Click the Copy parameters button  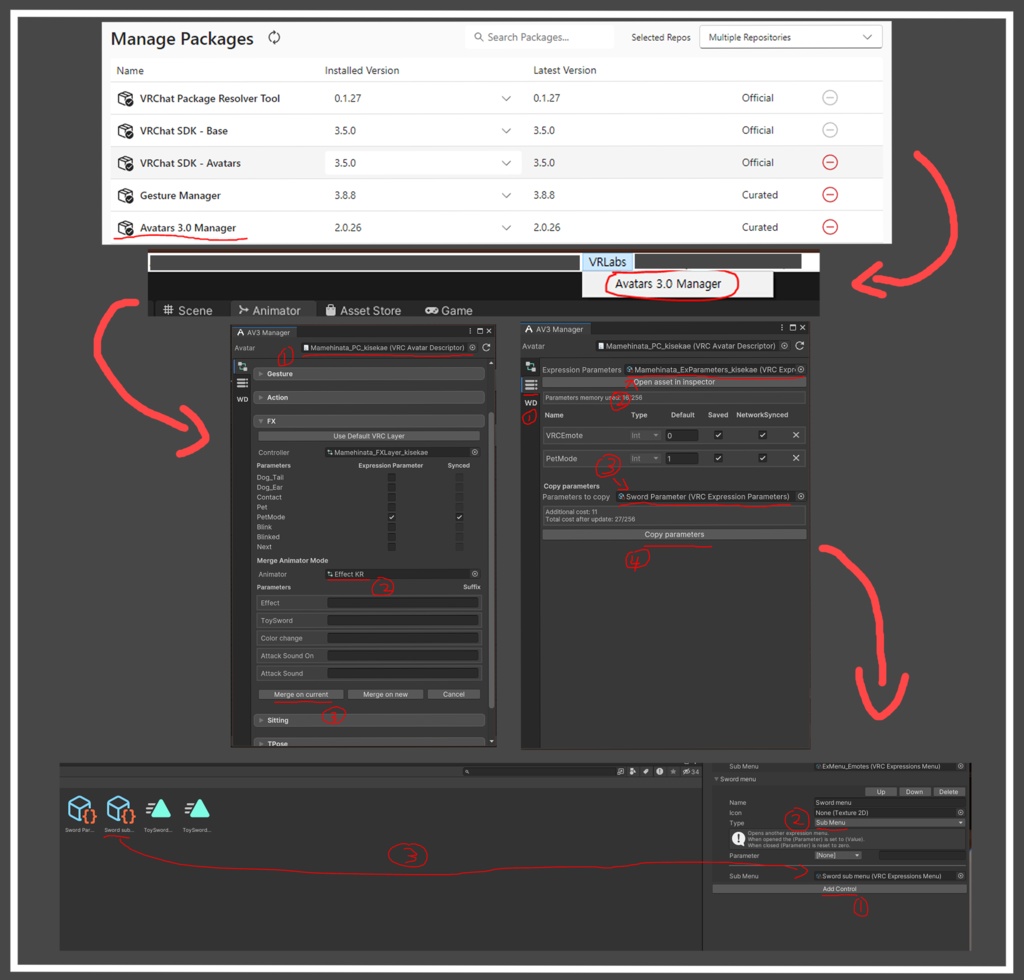[x=674, y=535]
